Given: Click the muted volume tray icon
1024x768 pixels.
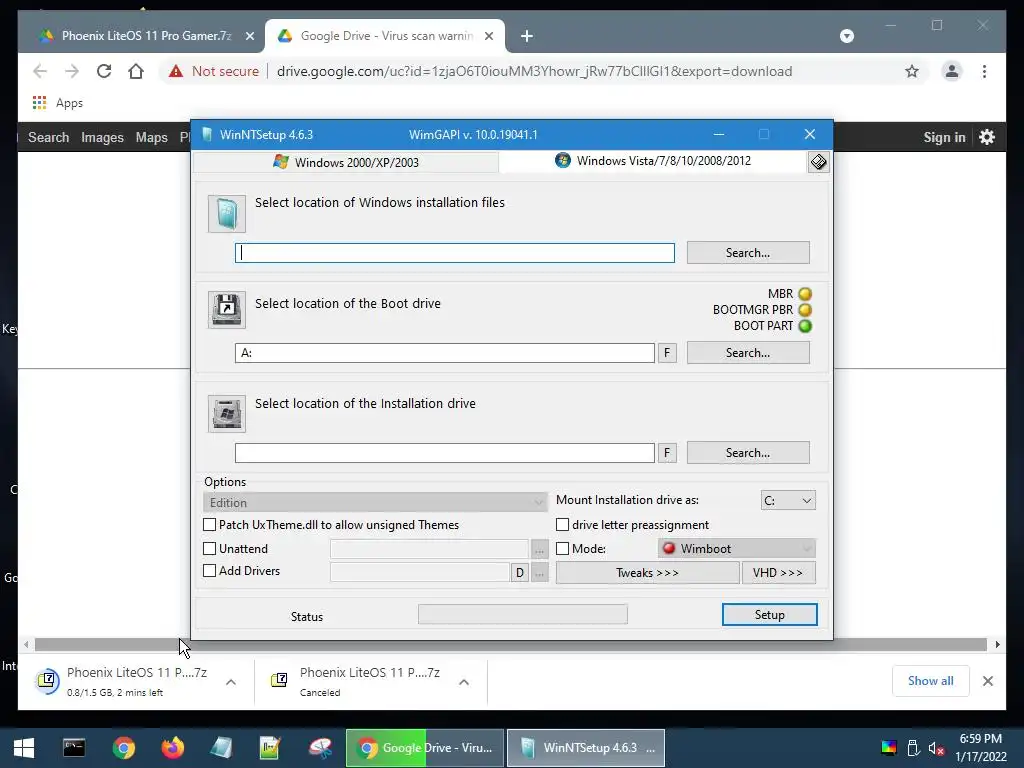Looking at the screenshot, I should pyautogui.click(x=936, y=748).
